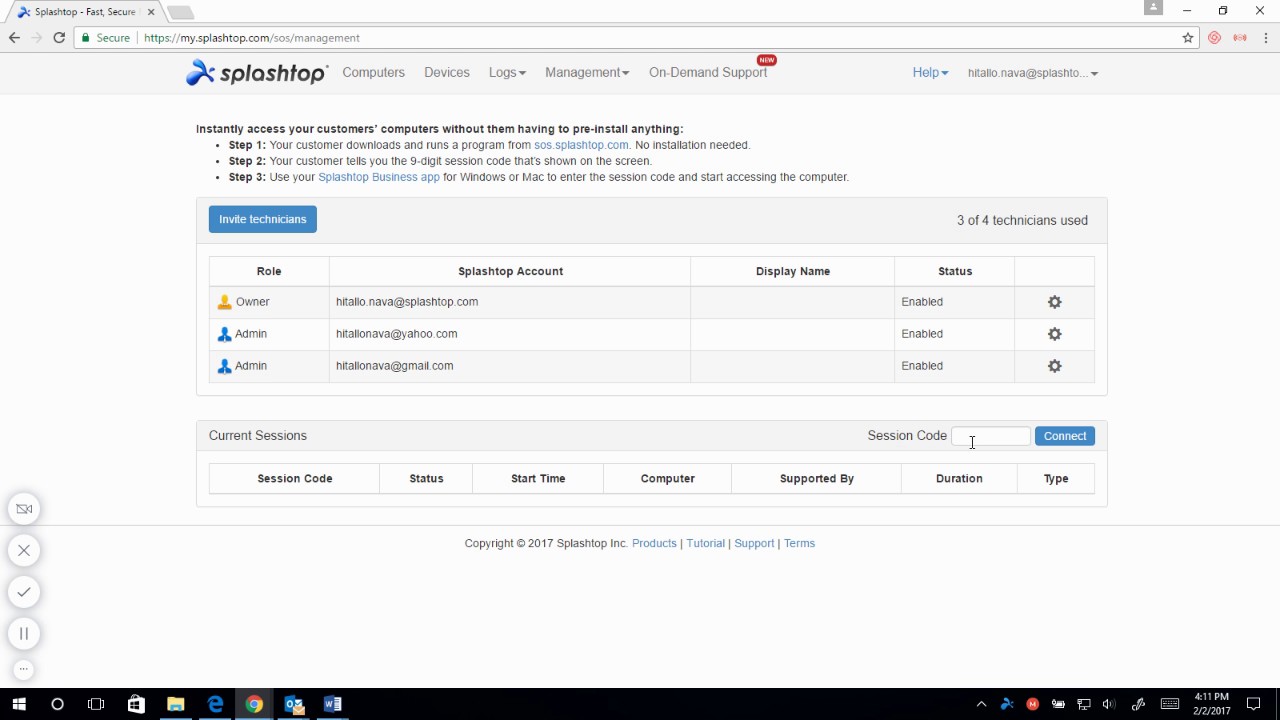
Task: Open the Windows Start menu
Action: pos(18,704)
